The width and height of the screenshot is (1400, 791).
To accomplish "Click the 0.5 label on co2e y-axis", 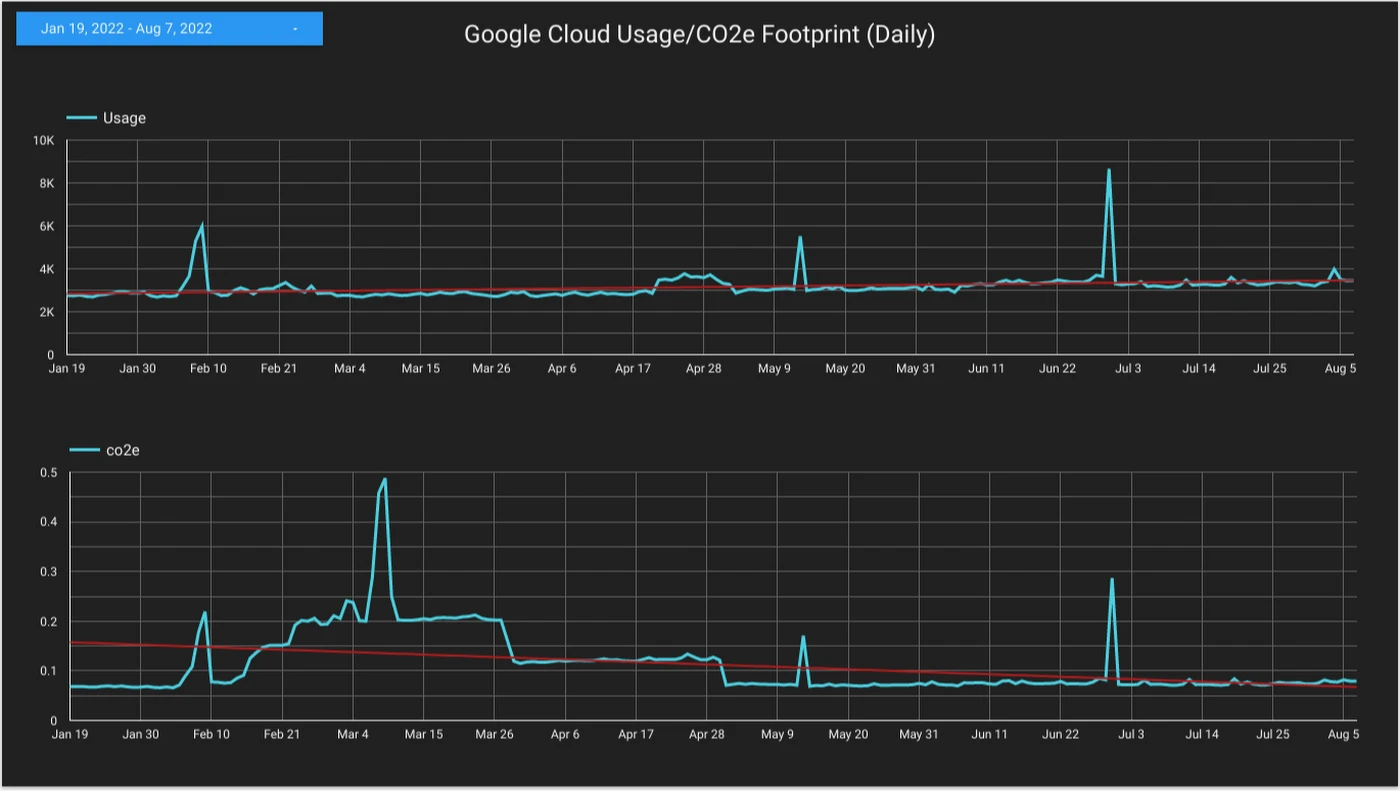I will [49, 473].
